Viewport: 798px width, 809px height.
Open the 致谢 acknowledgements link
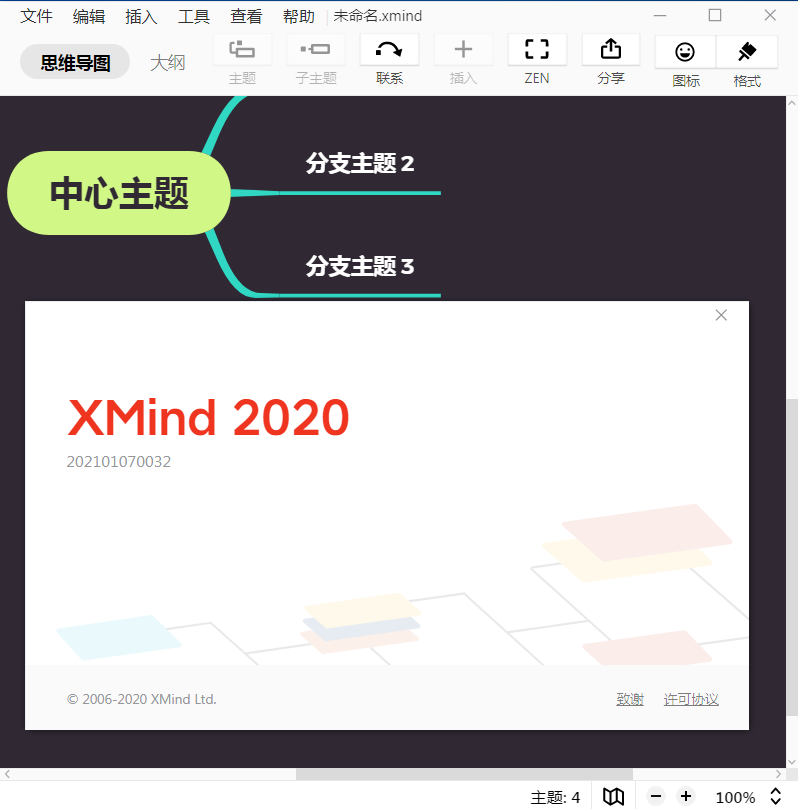tap(630, 699)
